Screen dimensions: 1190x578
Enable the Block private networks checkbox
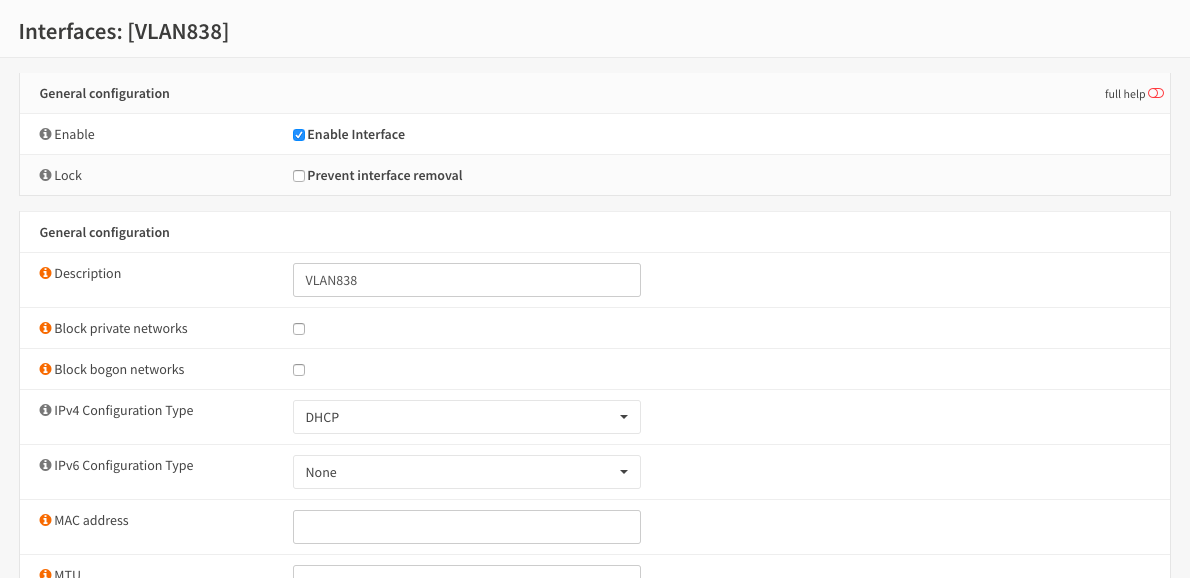pyautogui.click(x=299, y=329)
